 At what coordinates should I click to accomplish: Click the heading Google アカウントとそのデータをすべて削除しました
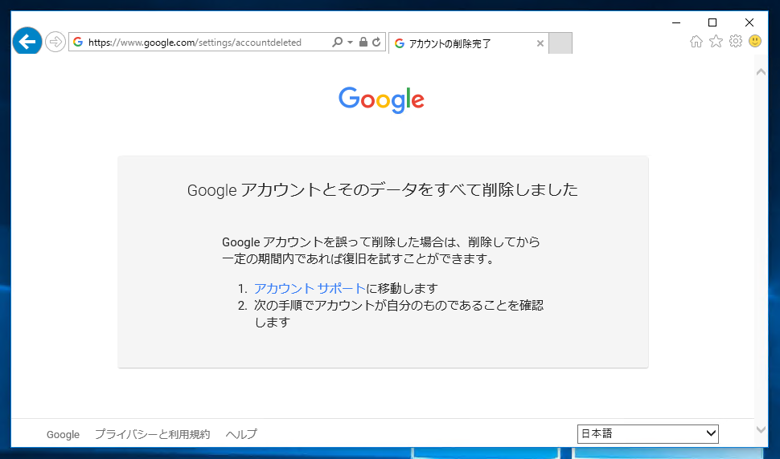[383, 190]
